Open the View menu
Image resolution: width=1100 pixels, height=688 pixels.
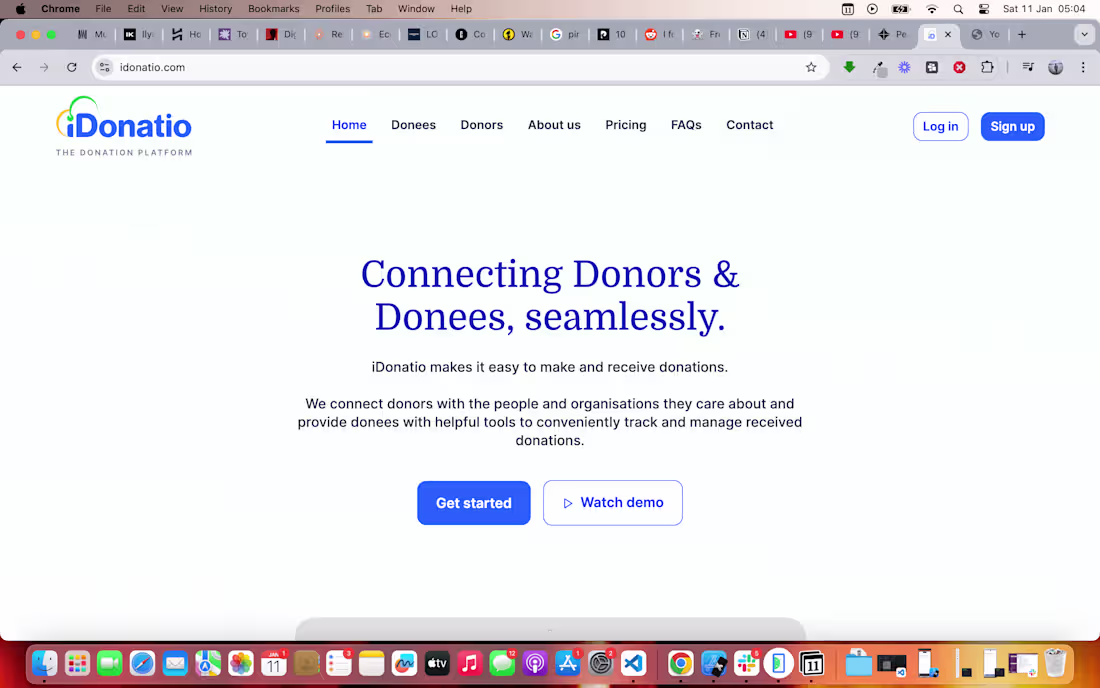point(172,9)
